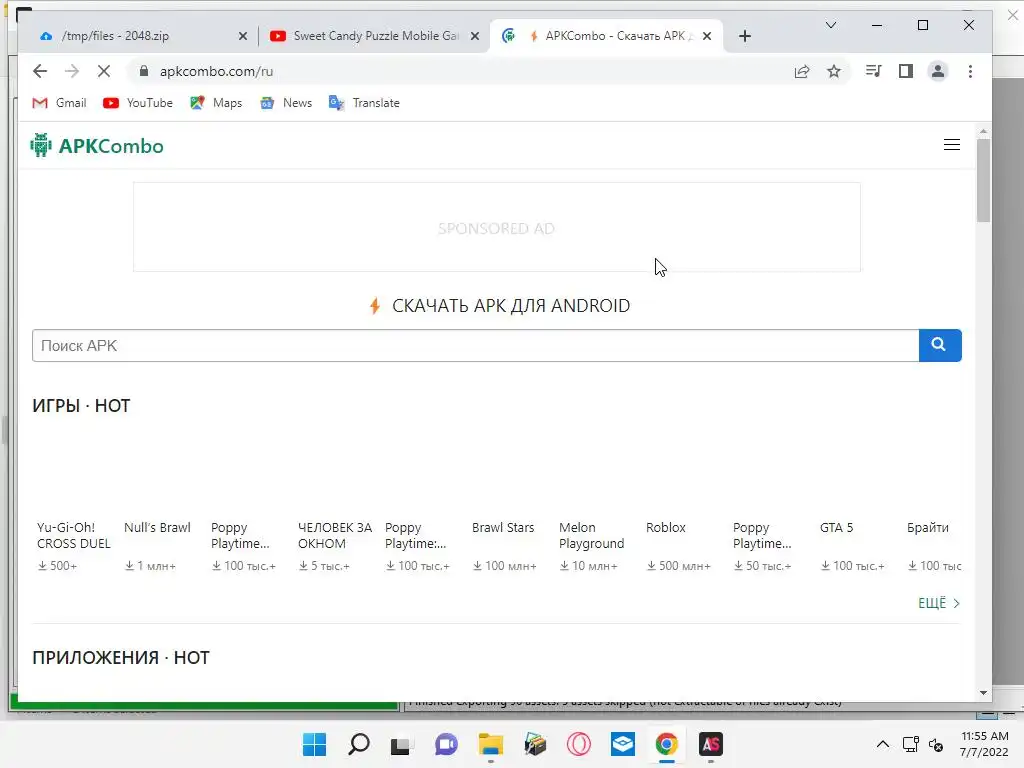1024x768 pixels.
Task: View site info via the lock icon
Action: (144, 71)
